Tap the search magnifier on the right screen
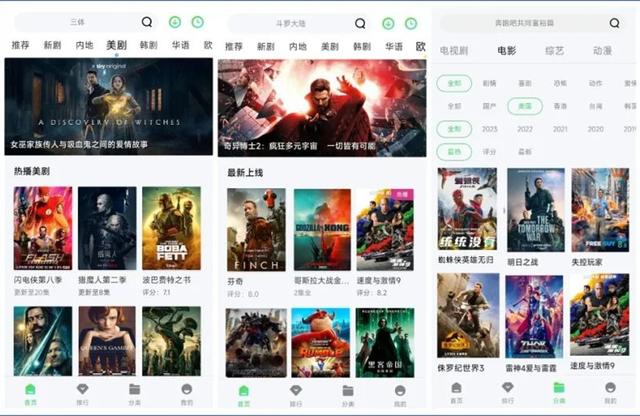The image size is (640, 416). pyautogui.click(x=614, y=23)
